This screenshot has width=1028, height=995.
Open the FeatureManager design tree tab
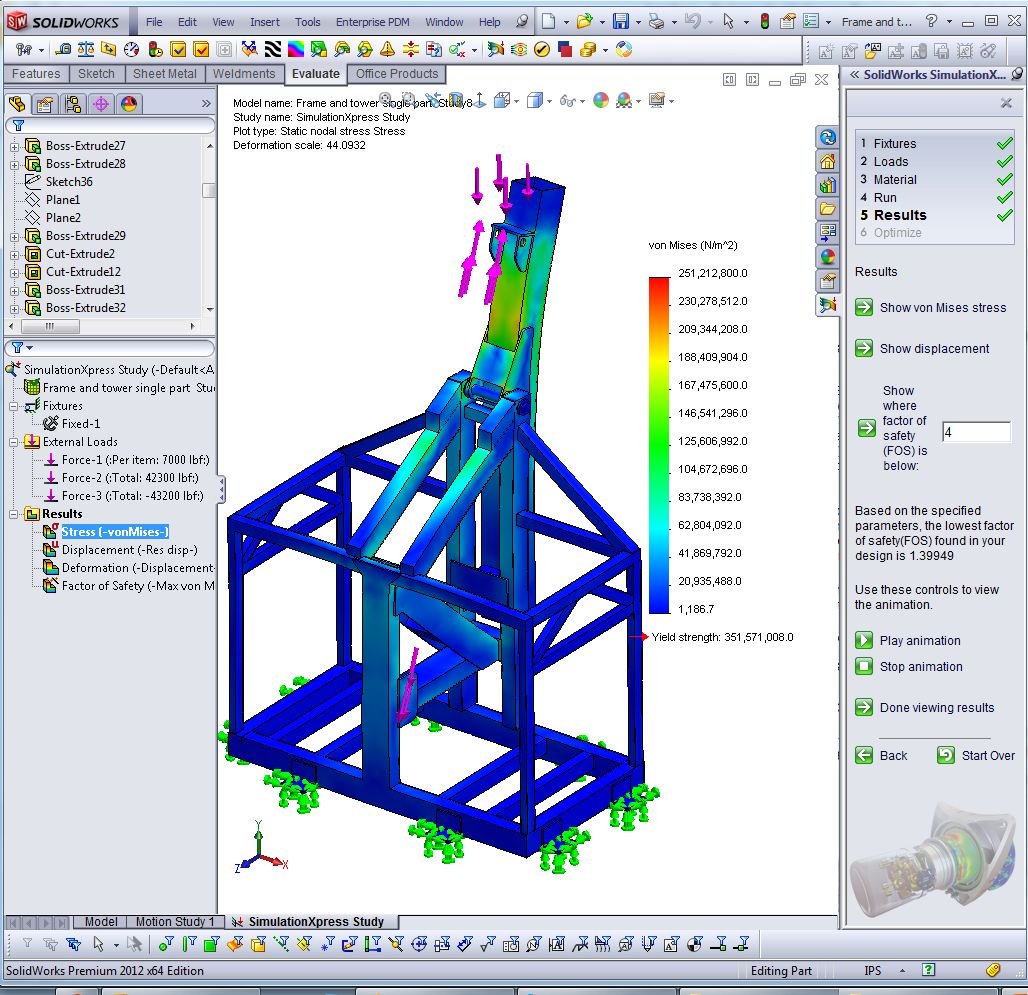click(18, 104)
